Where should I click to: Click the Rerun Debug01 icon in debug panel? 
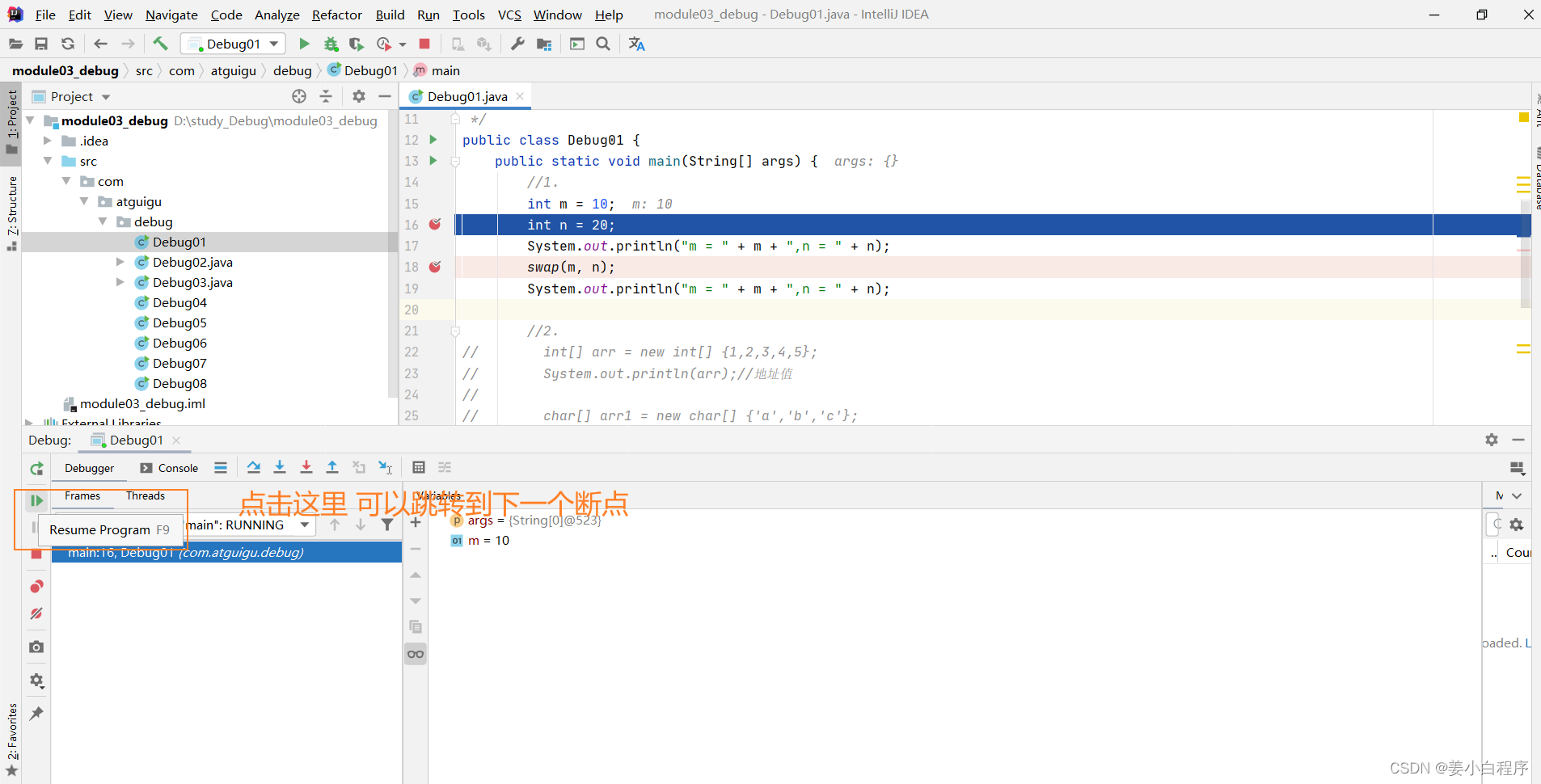36,468
